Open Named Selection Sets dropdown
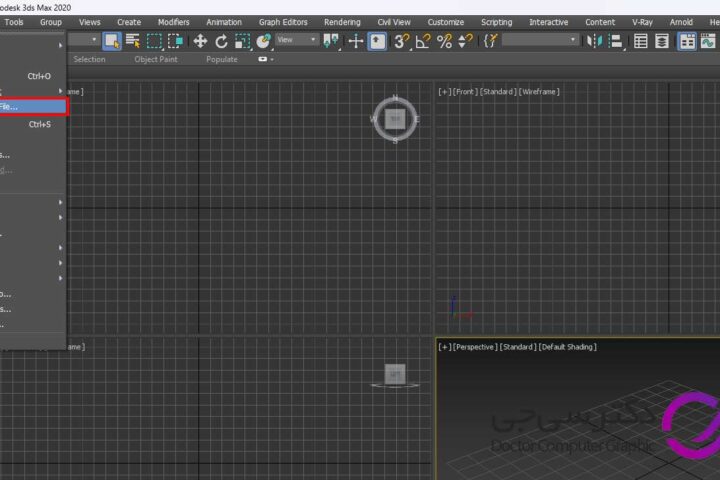Viewport: 720px width, 480px height. (x=540, y=40)
